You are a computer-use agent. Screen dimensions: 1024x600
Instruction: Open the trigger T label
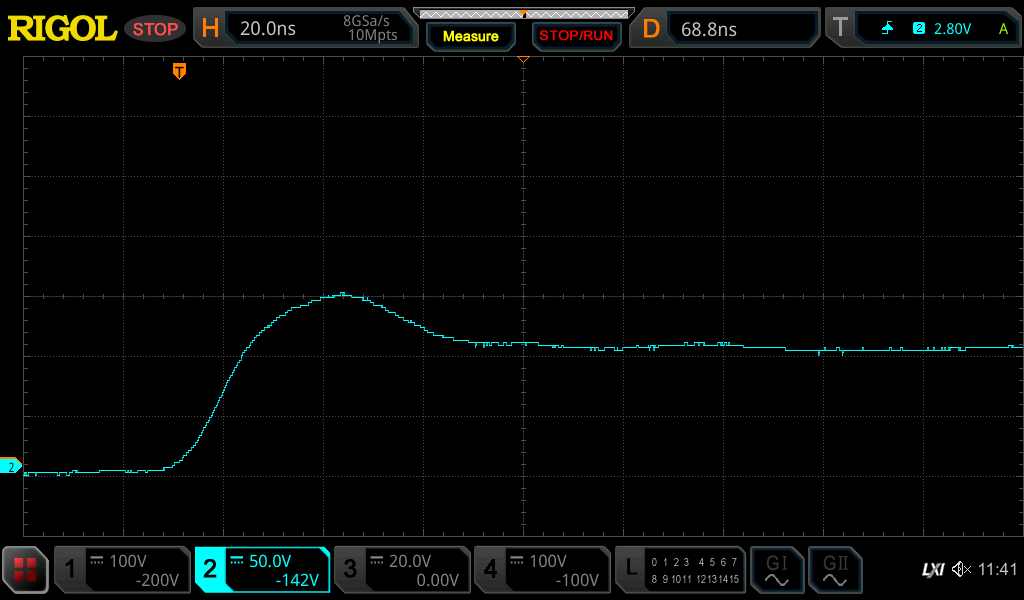point(840,28)
